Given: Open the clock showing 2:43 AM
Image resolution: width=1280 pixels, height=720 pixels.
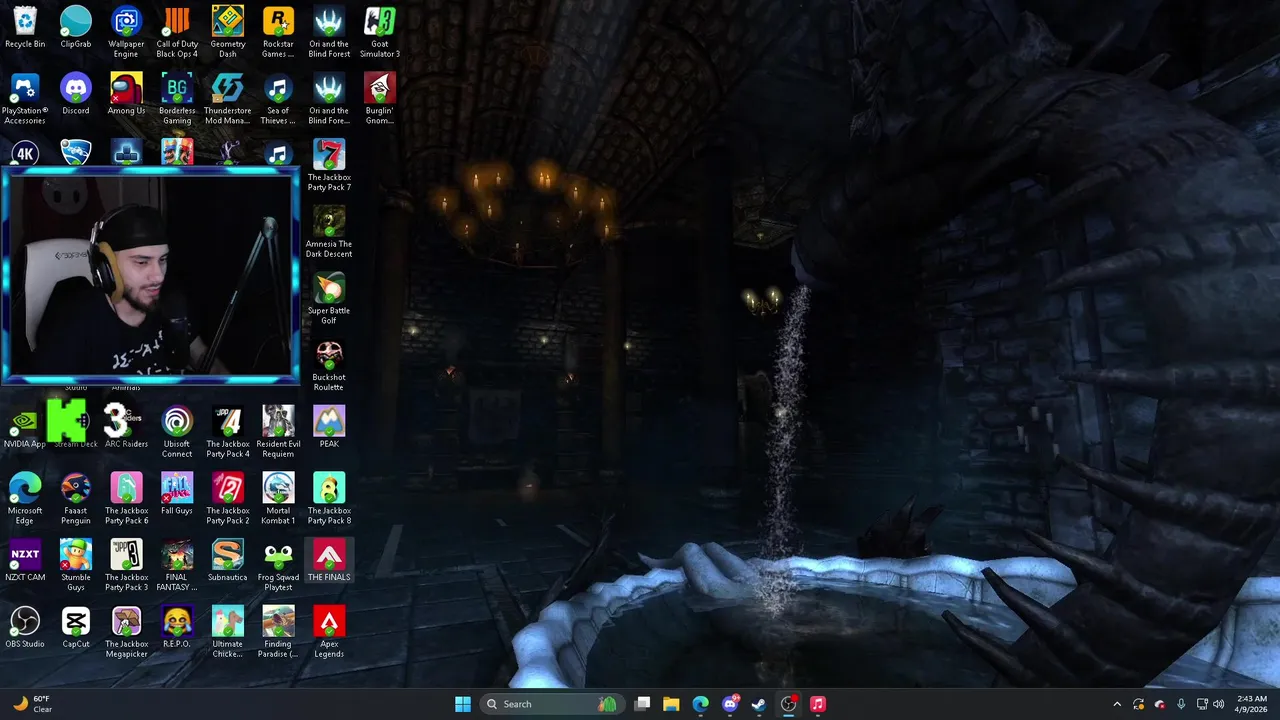Looking at the screenshot, I should coord(1251,704).
